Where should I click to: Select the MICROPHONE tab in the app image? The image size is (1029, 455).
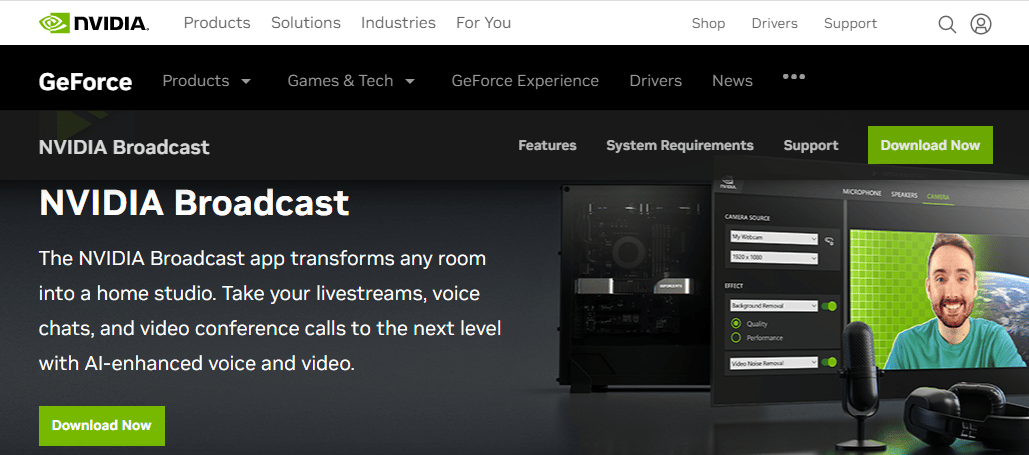(862, 192)
